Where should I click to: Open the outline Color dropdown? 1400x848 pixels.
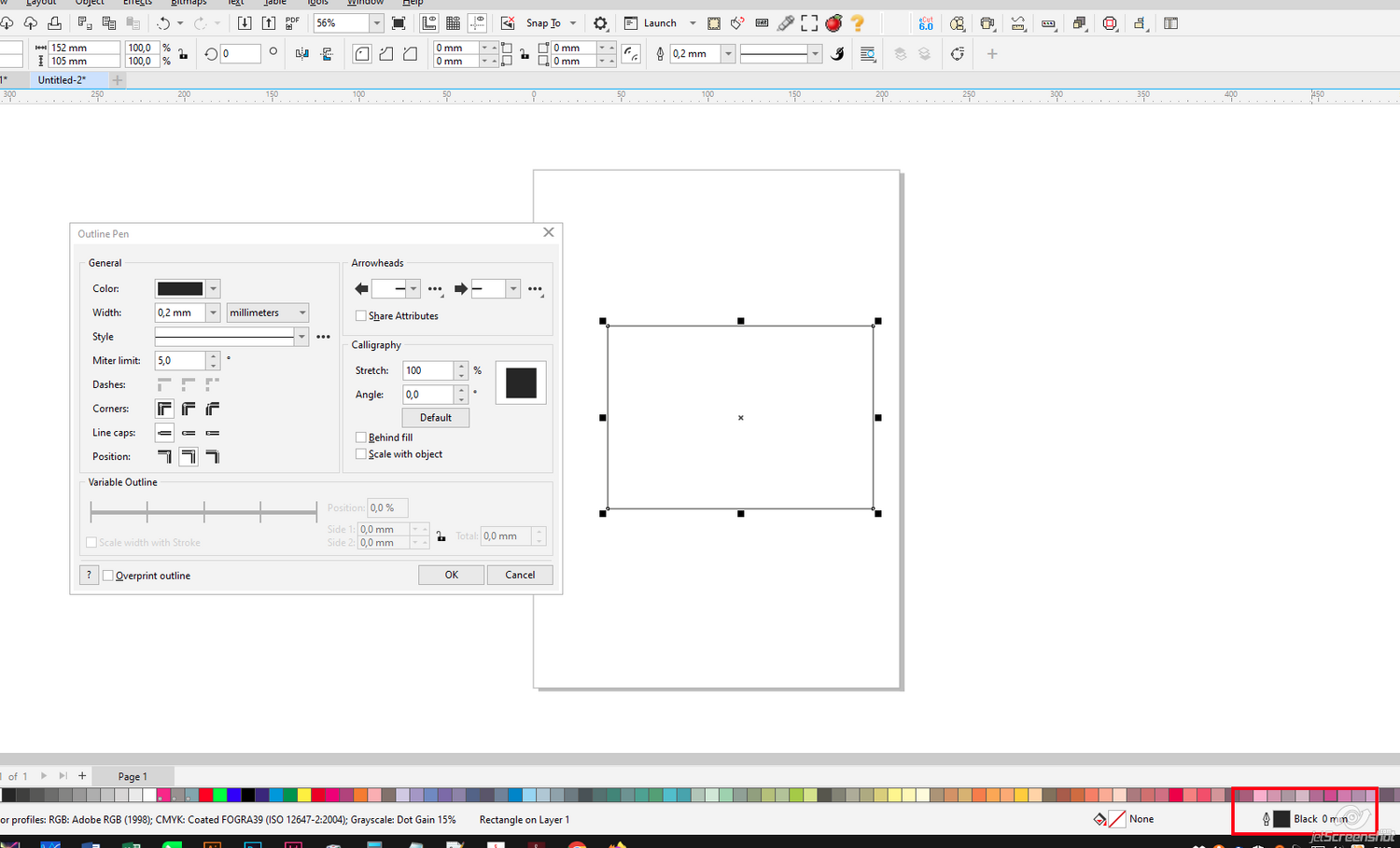click(x=214, y=289)
